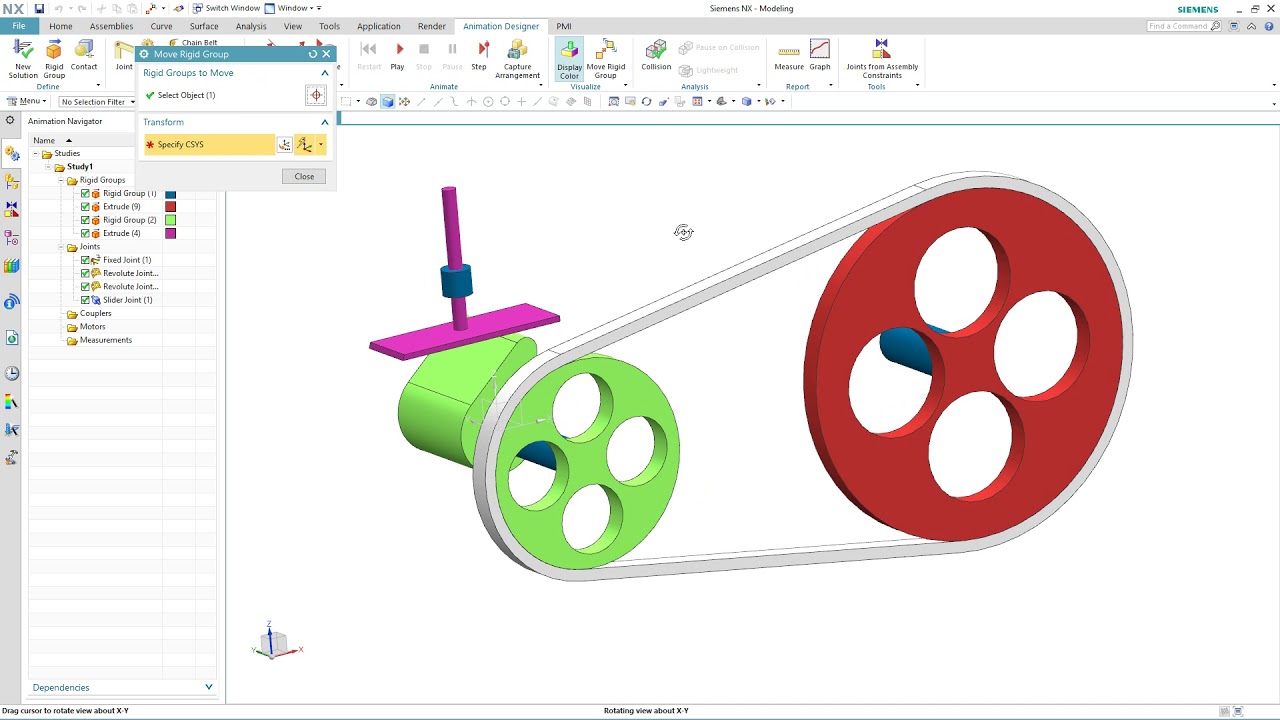1280x720 pixels.
Task: Collapse the Rigid Groups to Move section
Action: (x=325, y=73)
